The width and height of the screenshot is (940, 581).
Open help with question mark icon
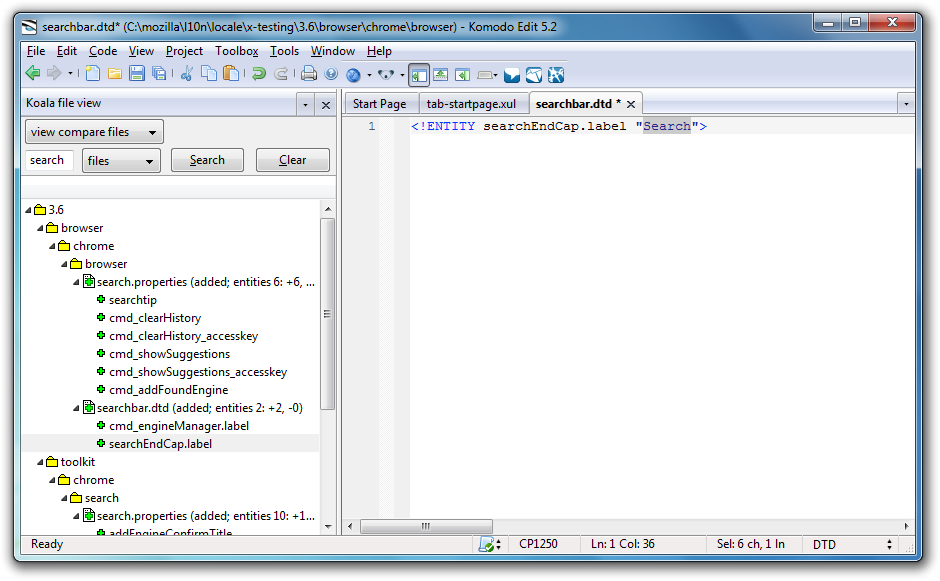pyautogui.click(x=331, y=74)
